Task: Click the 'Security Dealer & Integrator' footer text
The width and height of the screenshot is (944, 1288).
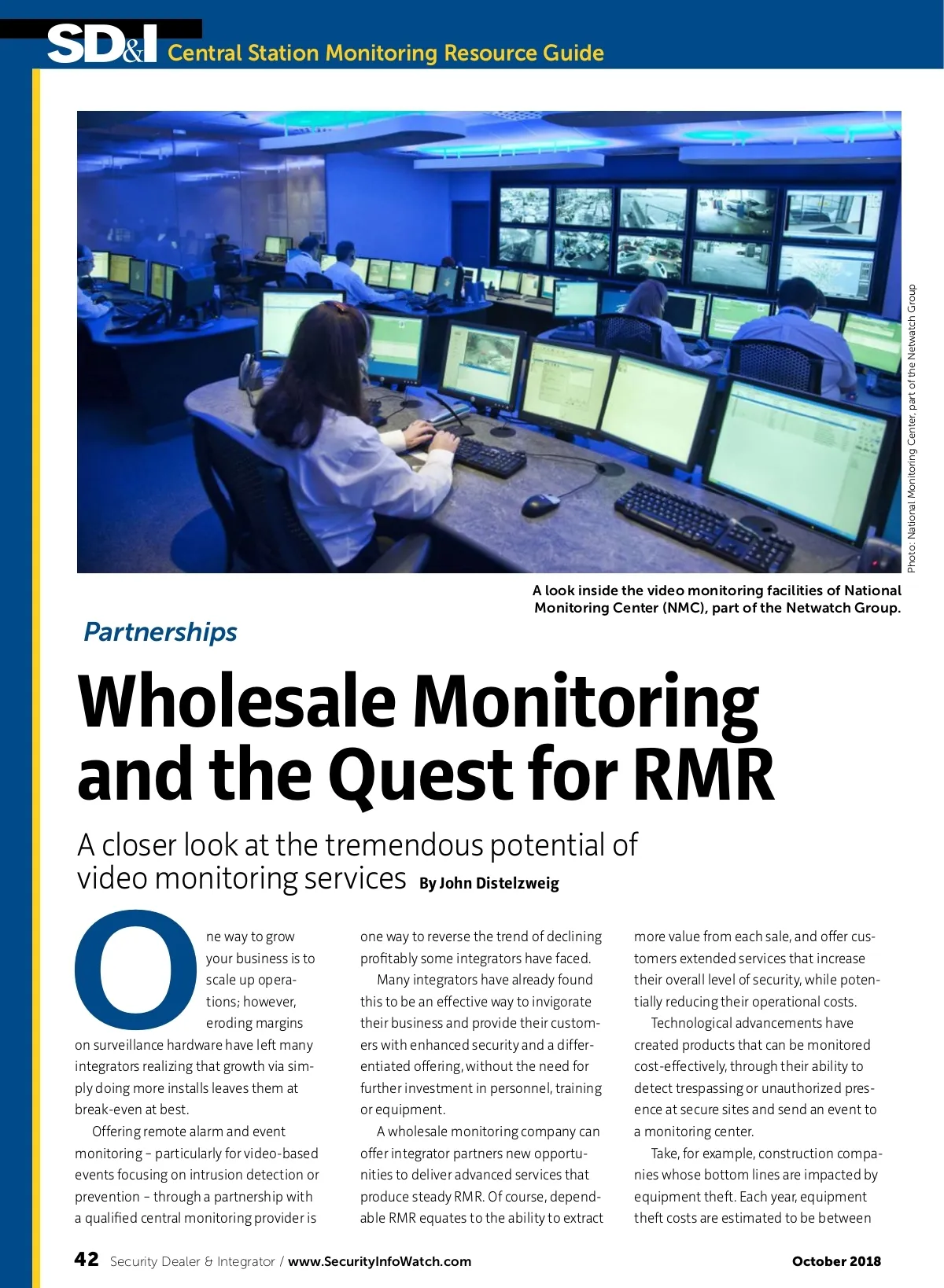Action: pyautogui.click(x=192, y=1261)
